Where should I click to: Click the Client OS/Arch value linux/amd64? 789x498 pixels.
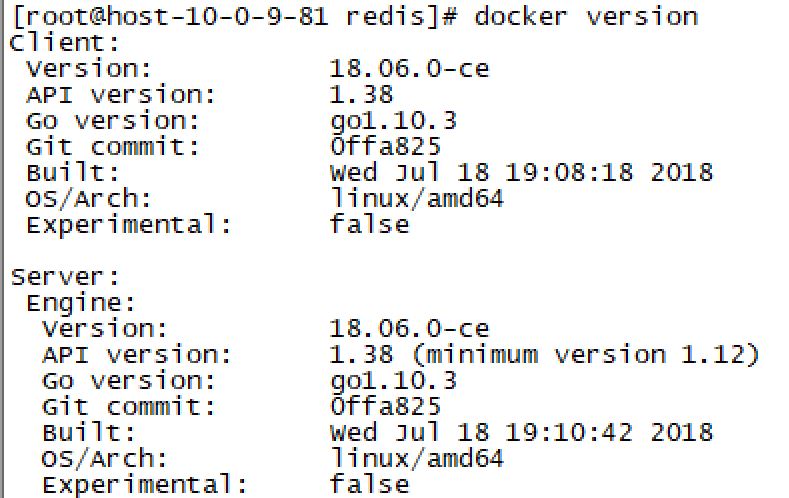point(417,198)
